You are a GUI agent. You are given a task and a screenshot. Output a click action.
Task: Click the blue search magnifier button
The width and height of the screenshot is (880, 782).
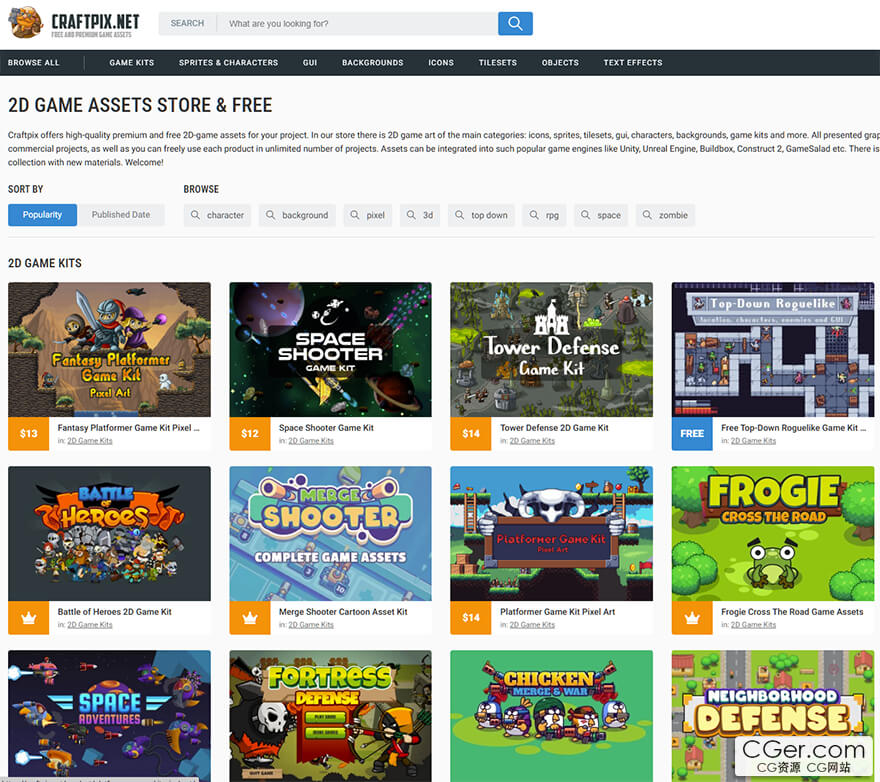[x=515, y=23]
